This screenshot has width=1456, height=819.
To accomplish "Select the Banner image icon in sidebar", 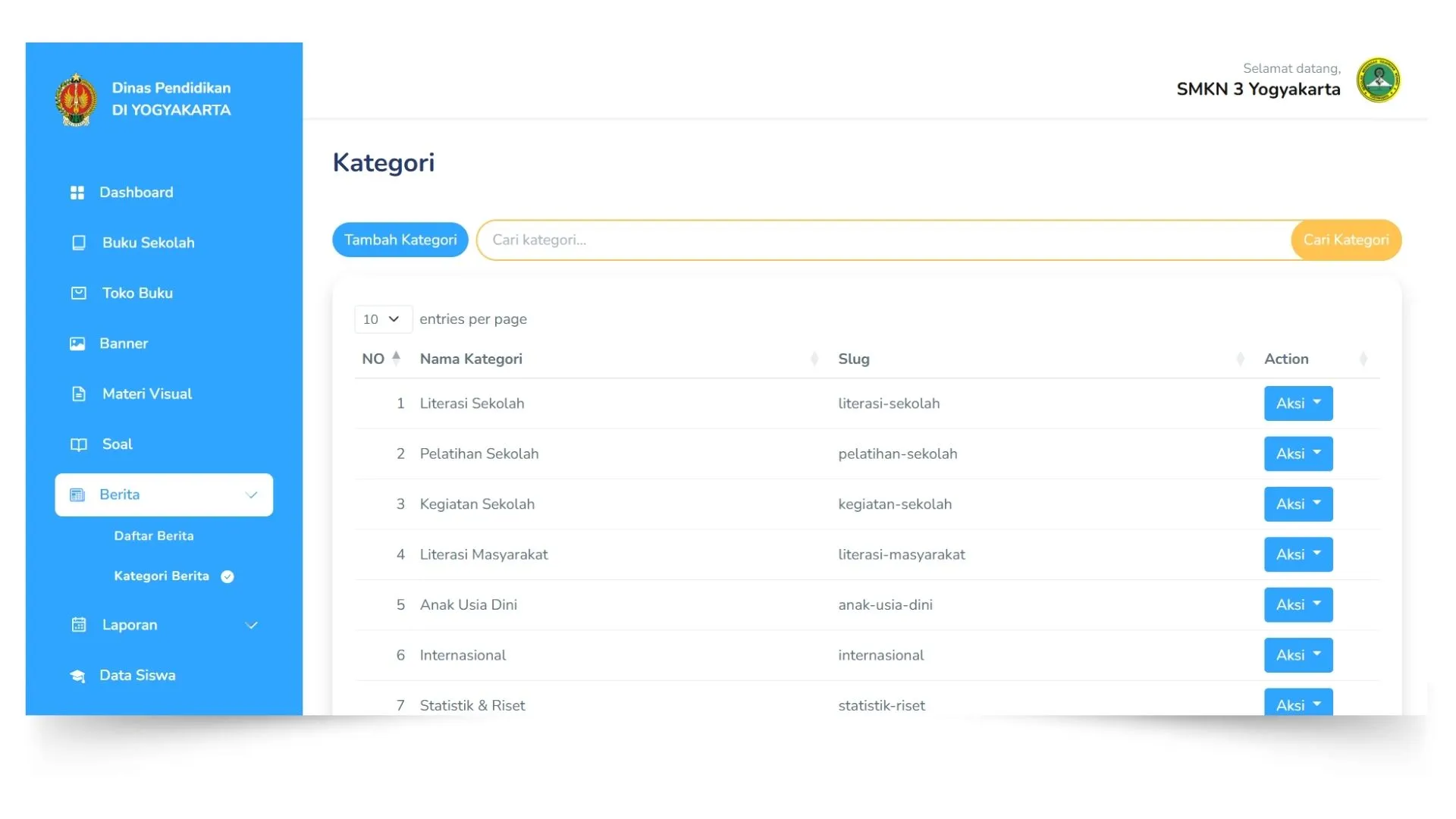I will (x=78, y=344).
